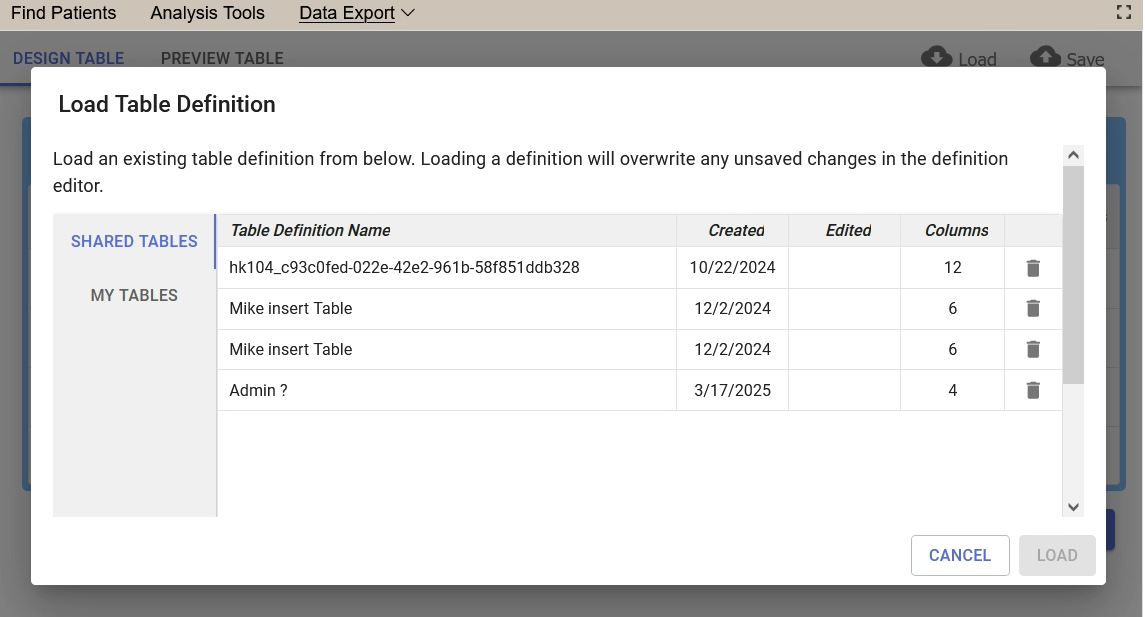Click the cloud Load icon
Viewport: 1145px width, 617px height.
(937, 57)
